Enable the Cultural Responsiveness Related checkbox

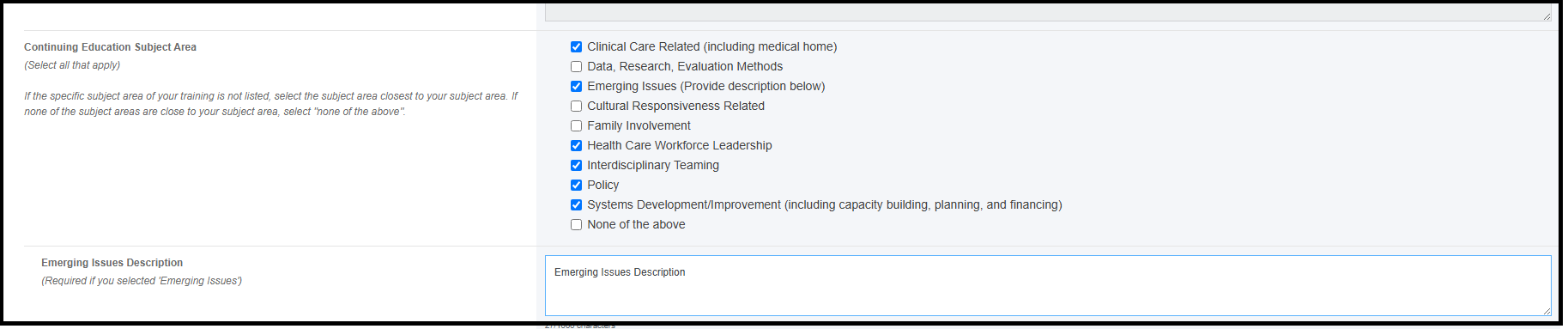pos(576,107)
